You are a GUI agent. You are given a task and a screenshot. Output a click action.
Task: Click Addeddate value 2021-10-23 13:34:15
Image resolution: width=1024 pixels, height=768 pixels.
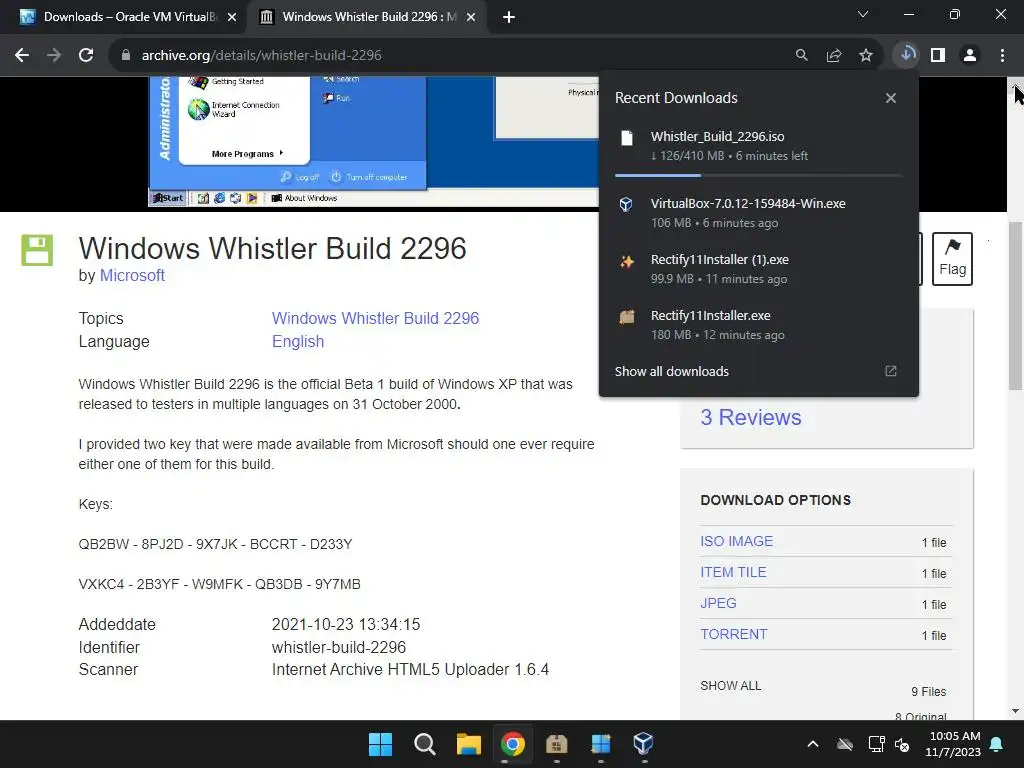click(x=346, y=624)
